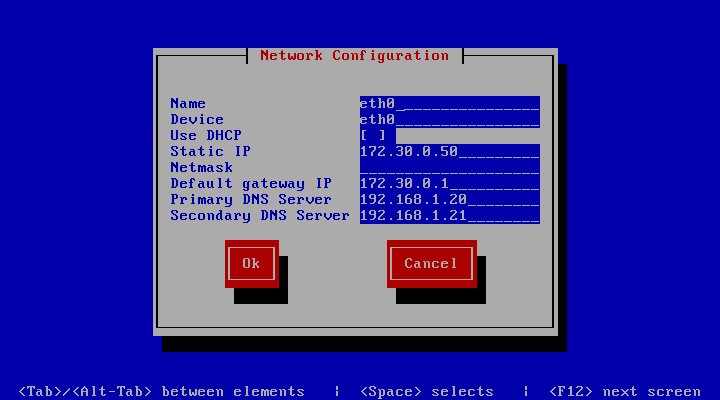Click the Network Configuration title
Image resolution: width=720 pixels, height=400 pixels.
pos(354,56)
